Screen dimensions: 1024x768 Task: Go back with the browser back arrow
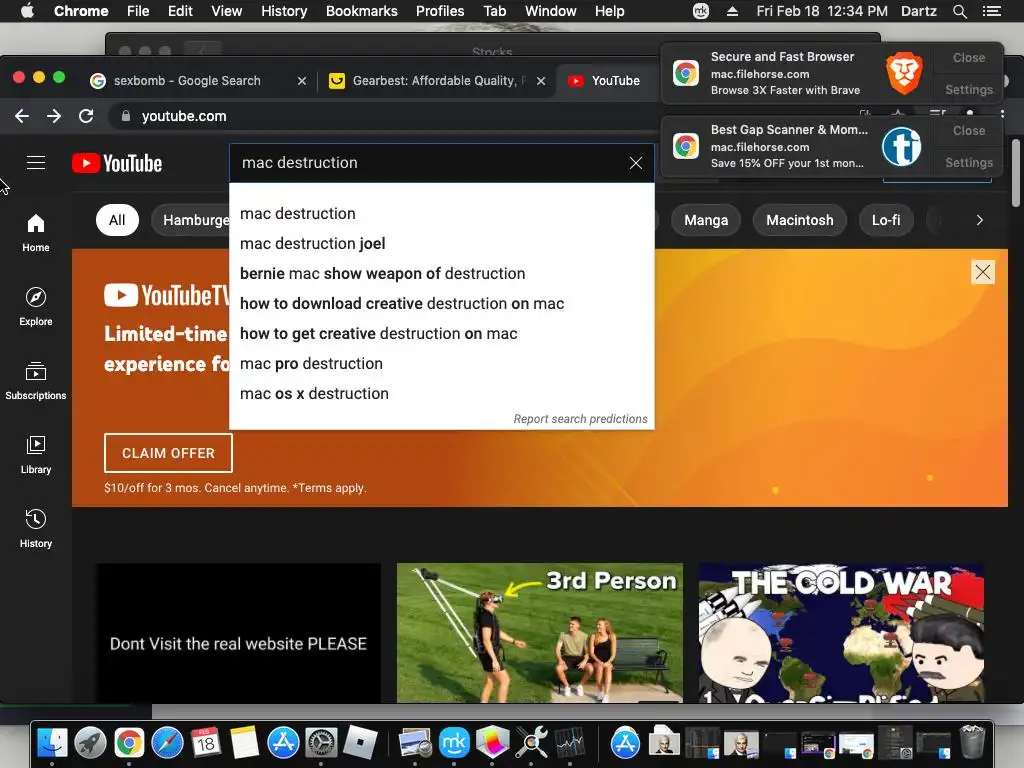(22, 116)
